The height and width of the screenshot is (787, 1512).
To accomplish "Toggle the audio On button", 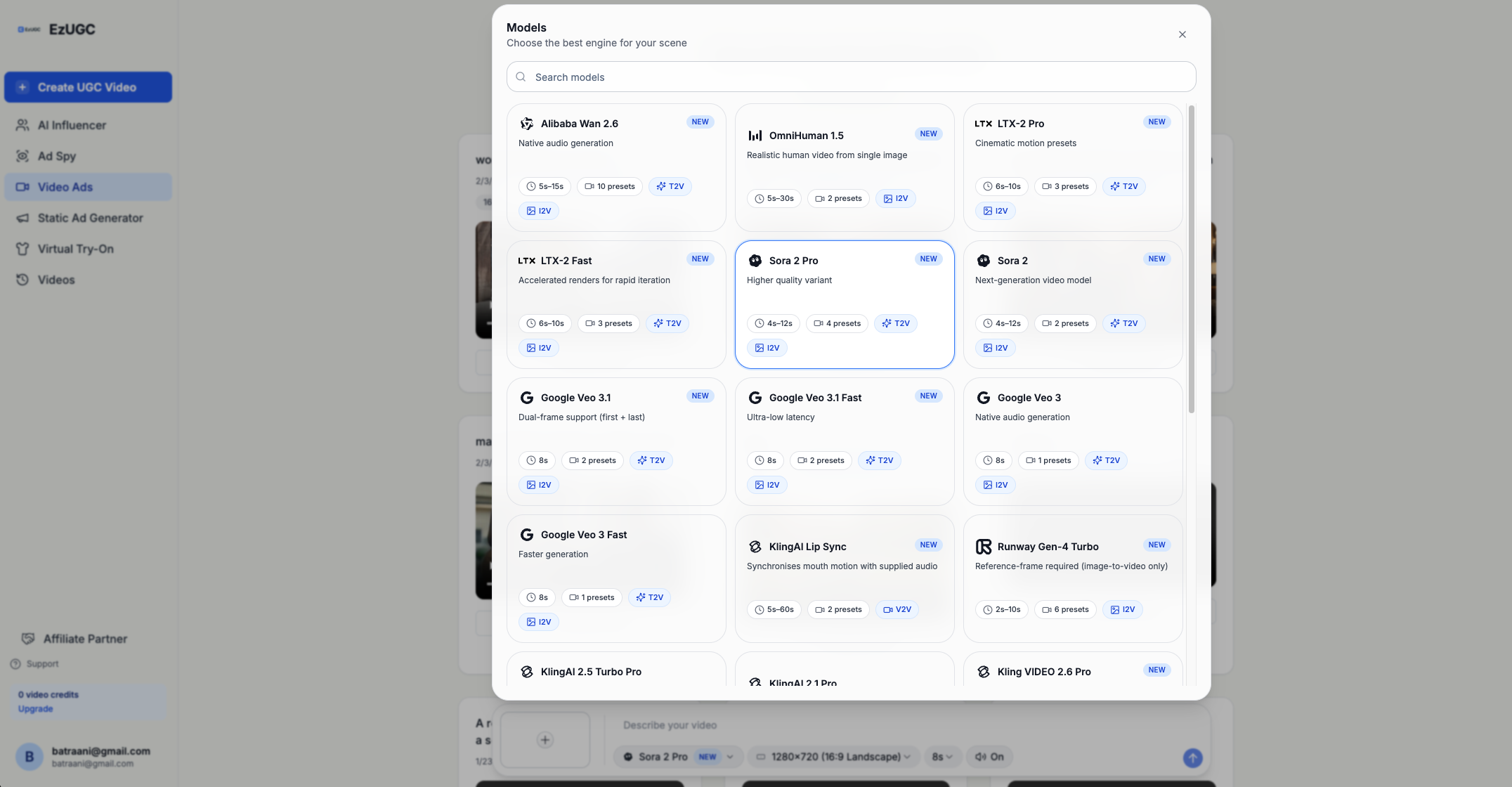I will coord(989,757).
